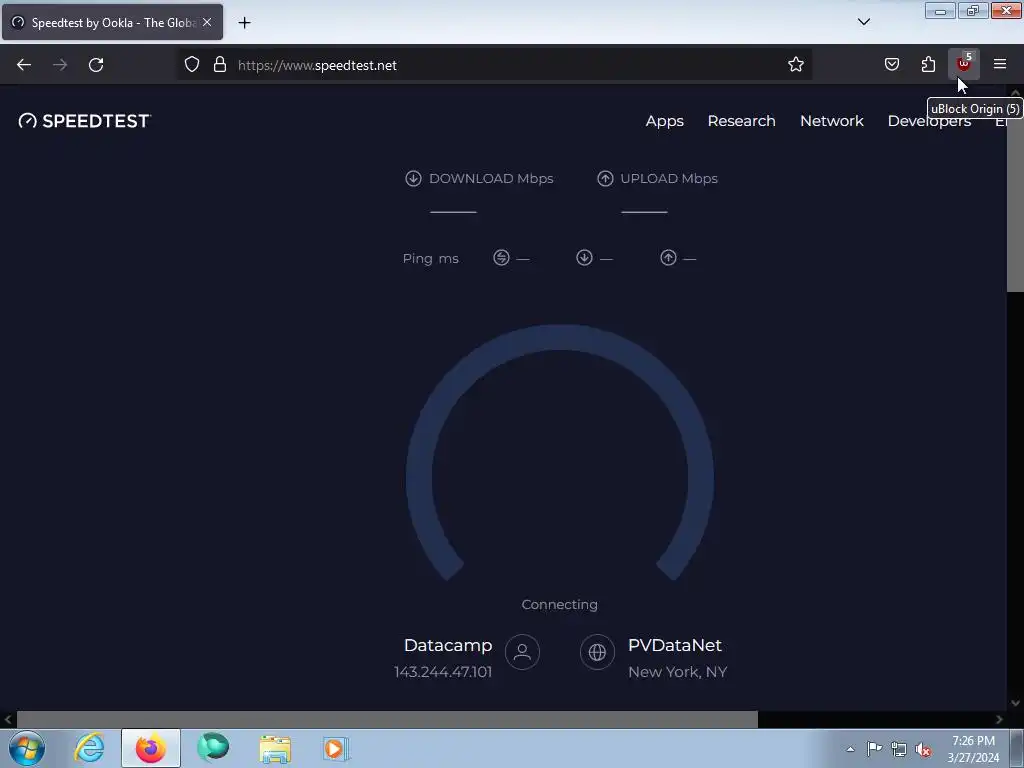
Task: Open the Apps menu item
Action: point(664,121)
